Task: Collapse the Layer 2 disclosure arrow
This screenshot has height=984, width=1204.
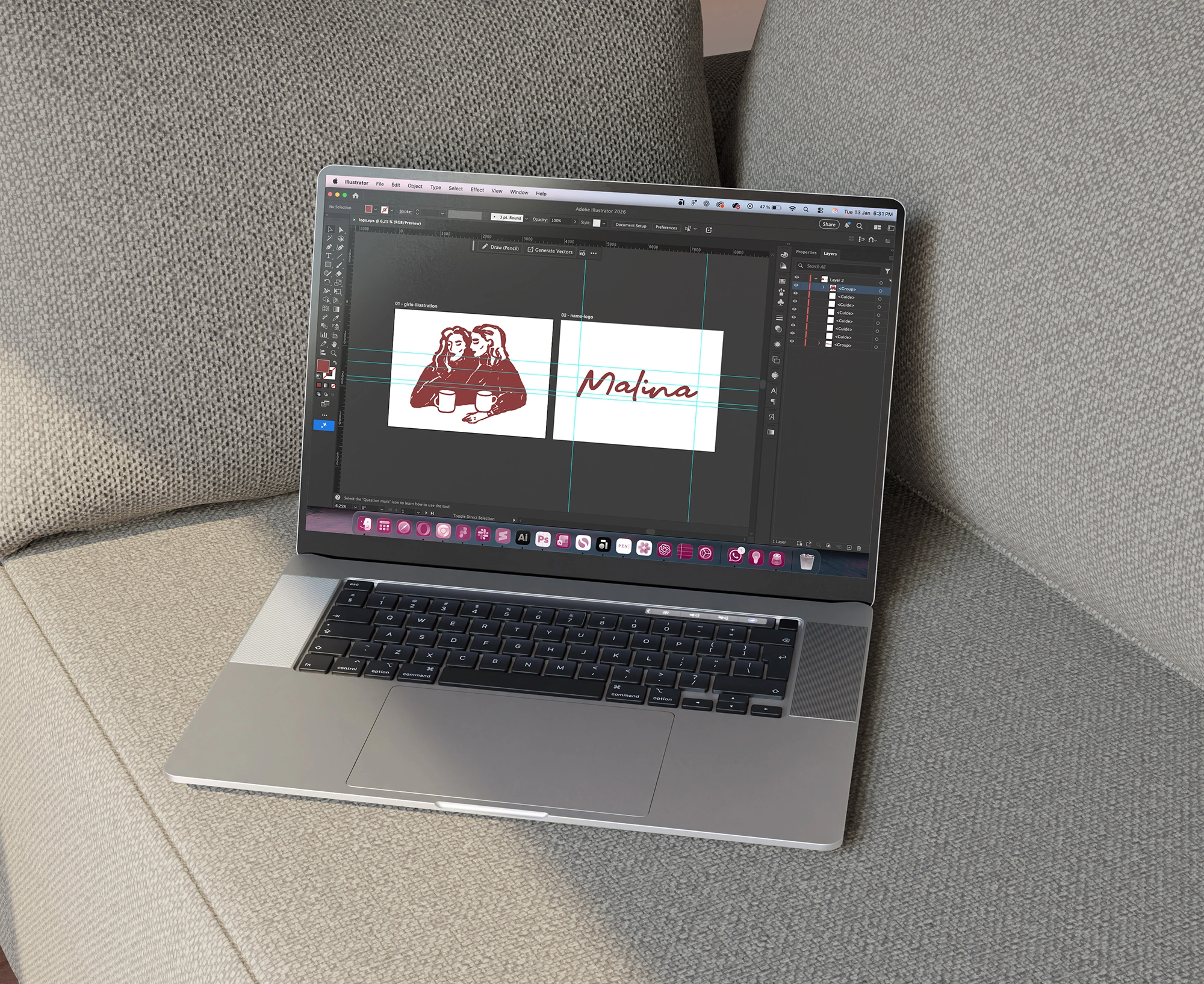Action: 816,279
